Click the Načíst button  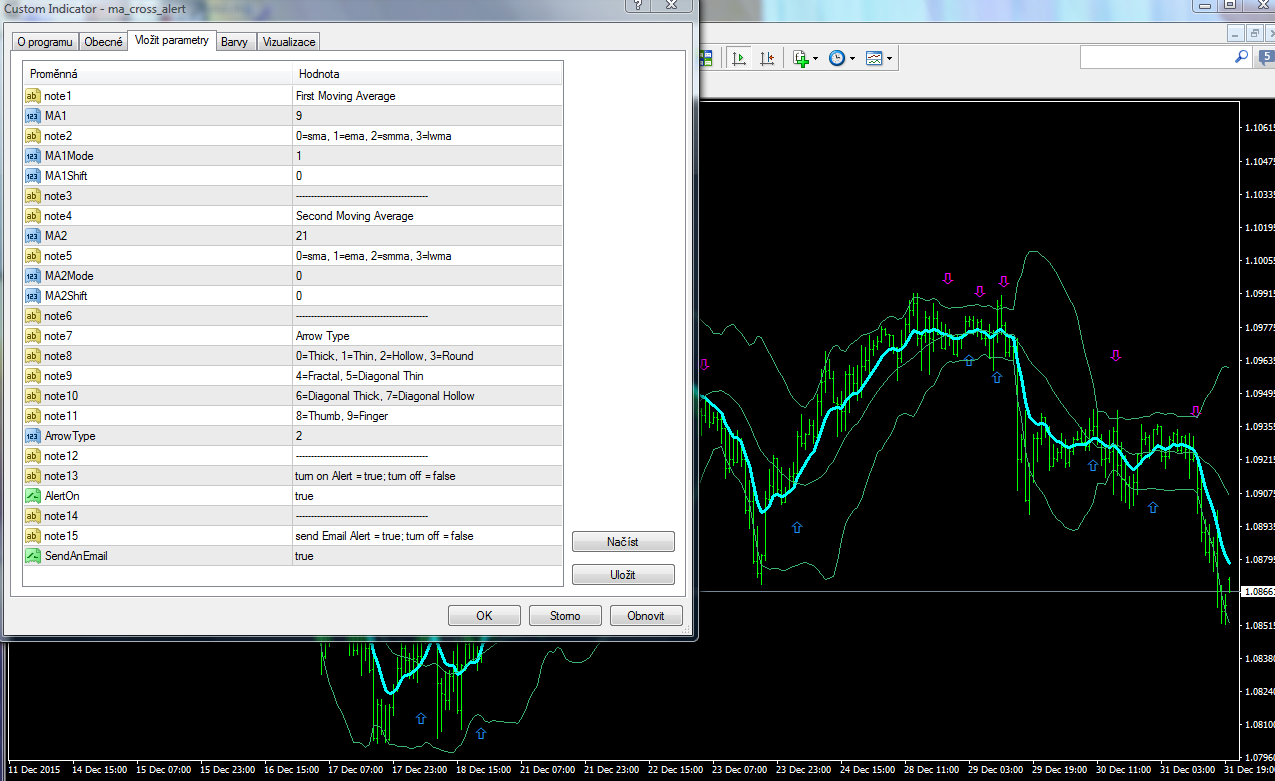pyautogui.click(x=623, y=542)
